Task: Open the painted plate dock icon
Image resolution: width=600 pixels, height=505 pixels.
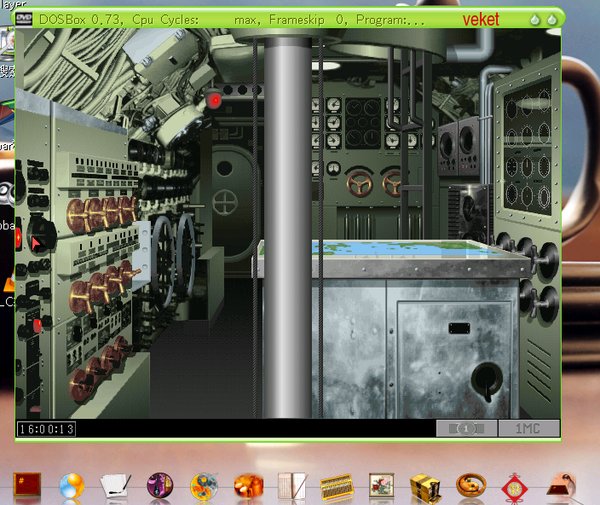Action: (x=204, y=487)
